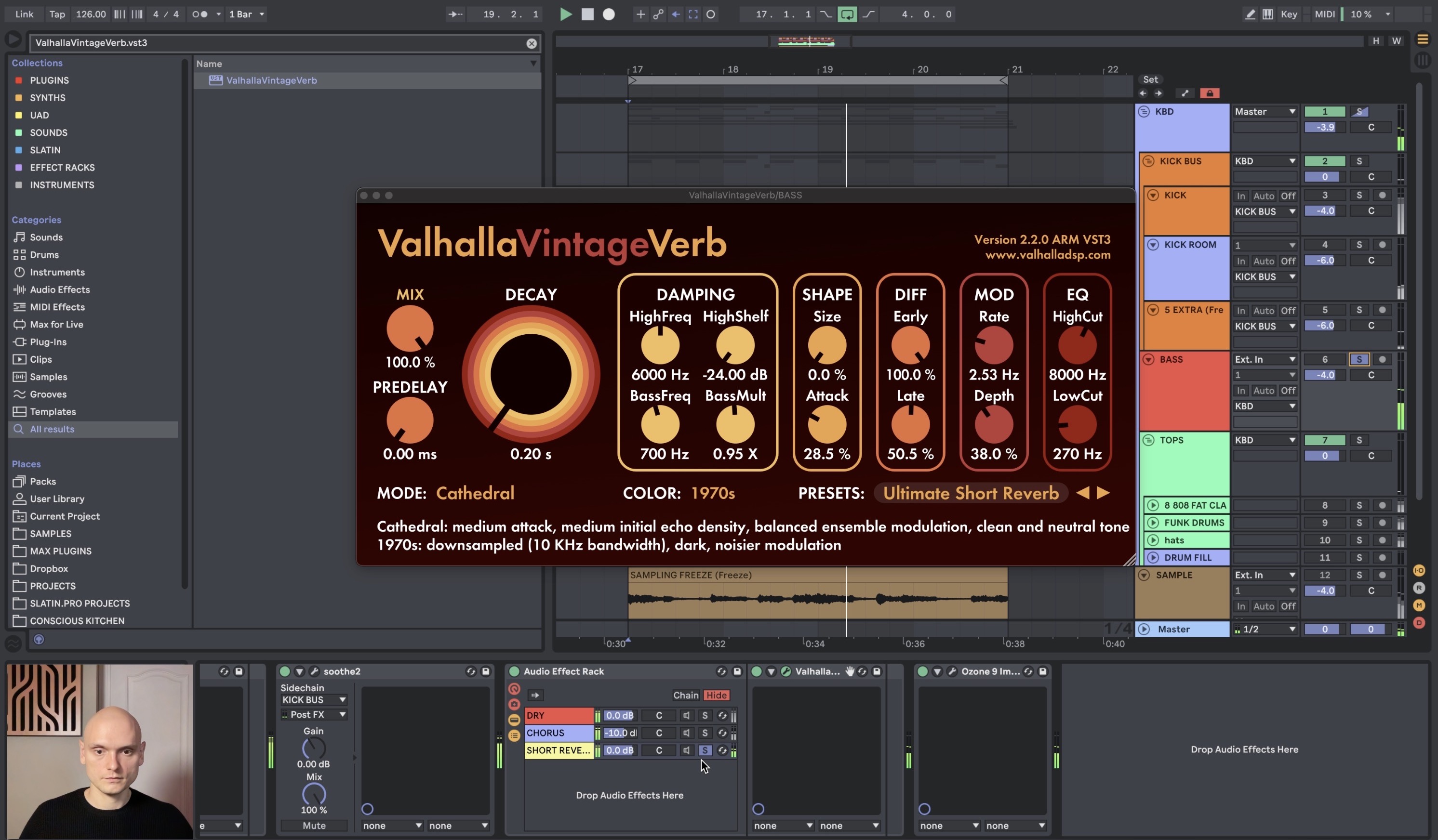Open www.valhalladsp.com link
Screen dimensions: 1438x840
[1048, 255]
